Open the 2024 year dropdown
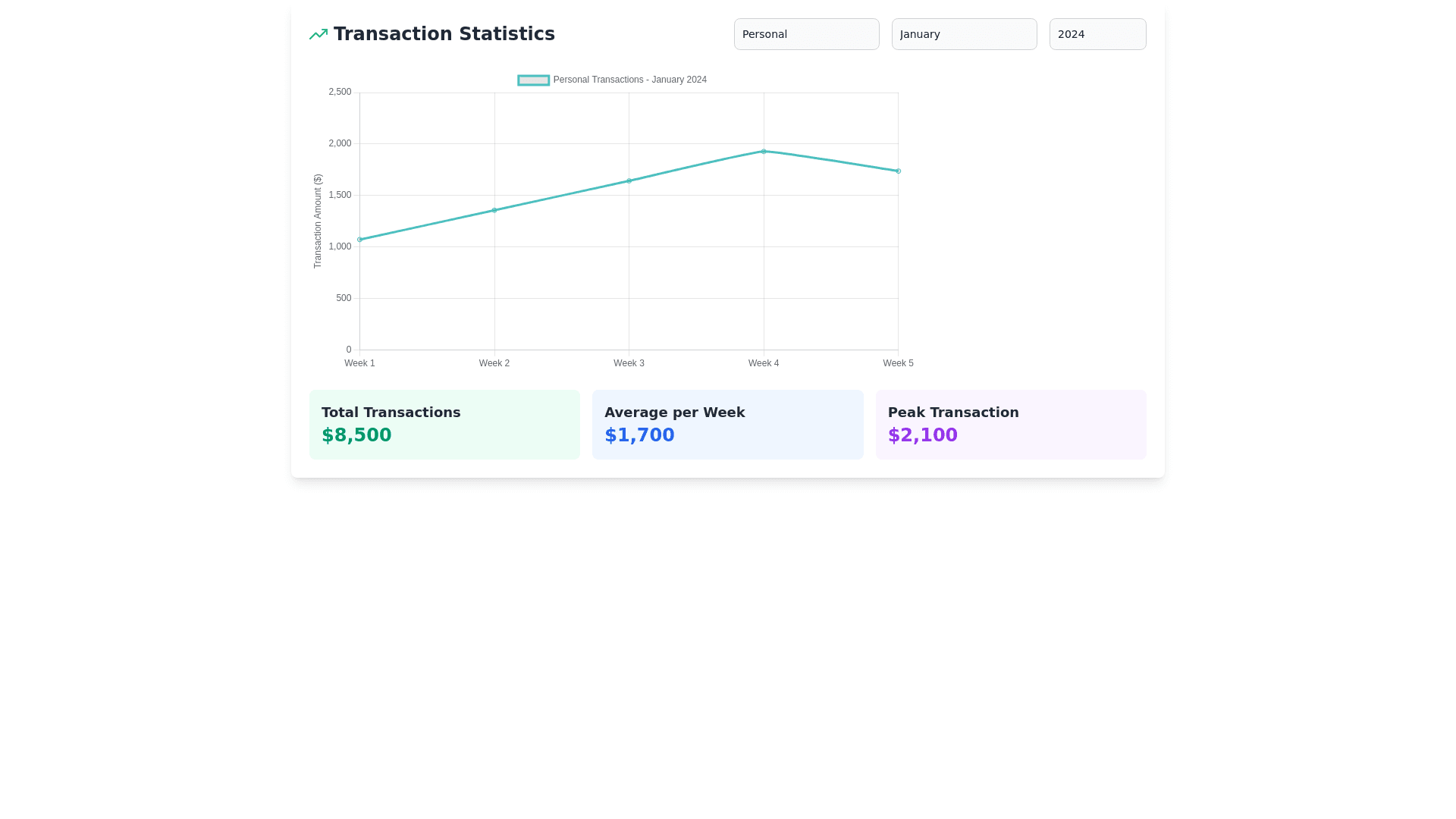Screen dimensions: 1456x819 point(1097,34)
